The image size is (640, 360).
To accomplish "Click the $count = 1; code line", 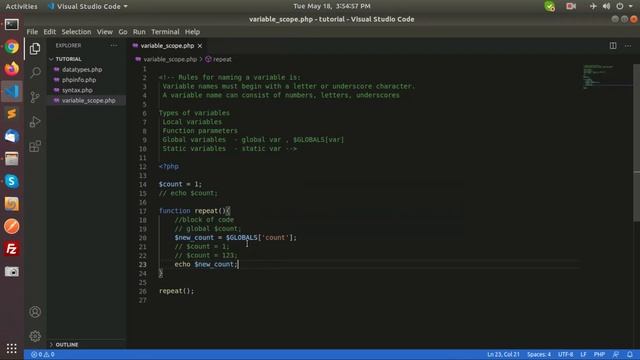I will click(180, 184).
